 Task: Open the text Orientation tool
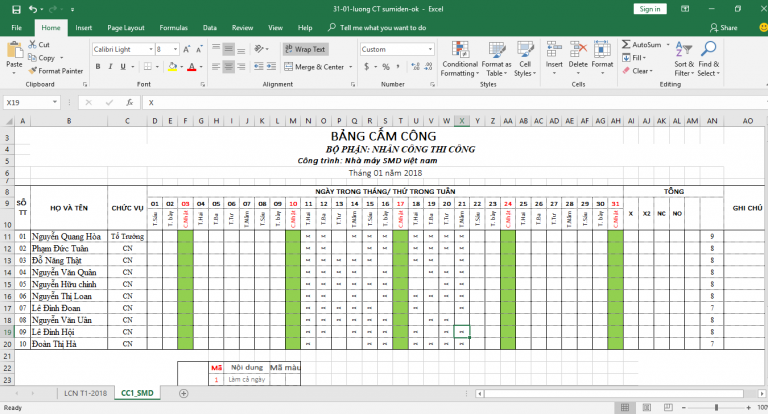pos(259,49)
